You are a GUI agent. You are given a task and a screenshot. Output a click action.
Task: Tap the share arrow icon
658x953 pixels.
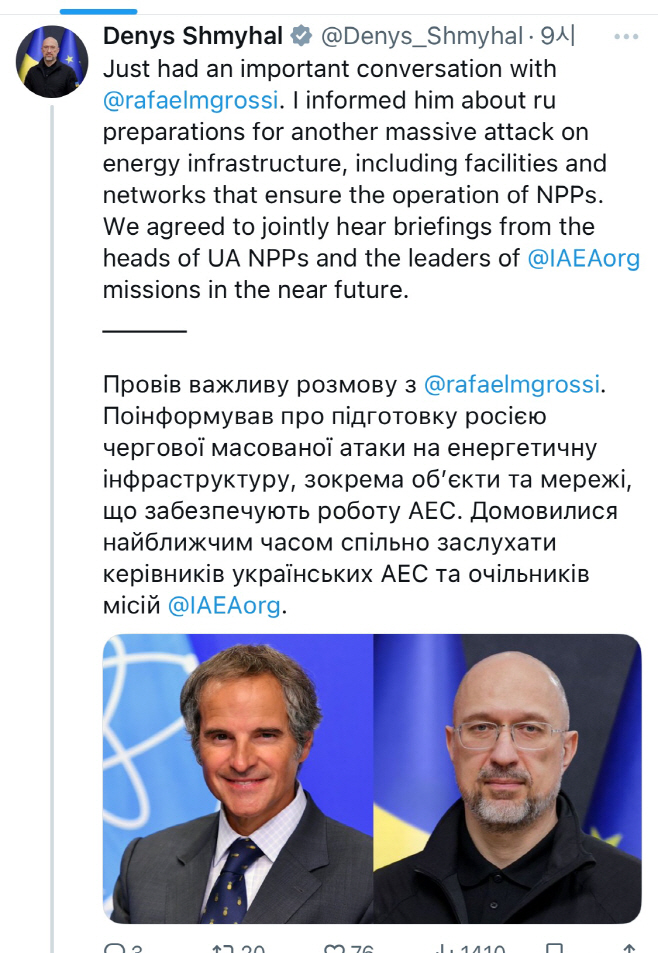pos(628,947)
